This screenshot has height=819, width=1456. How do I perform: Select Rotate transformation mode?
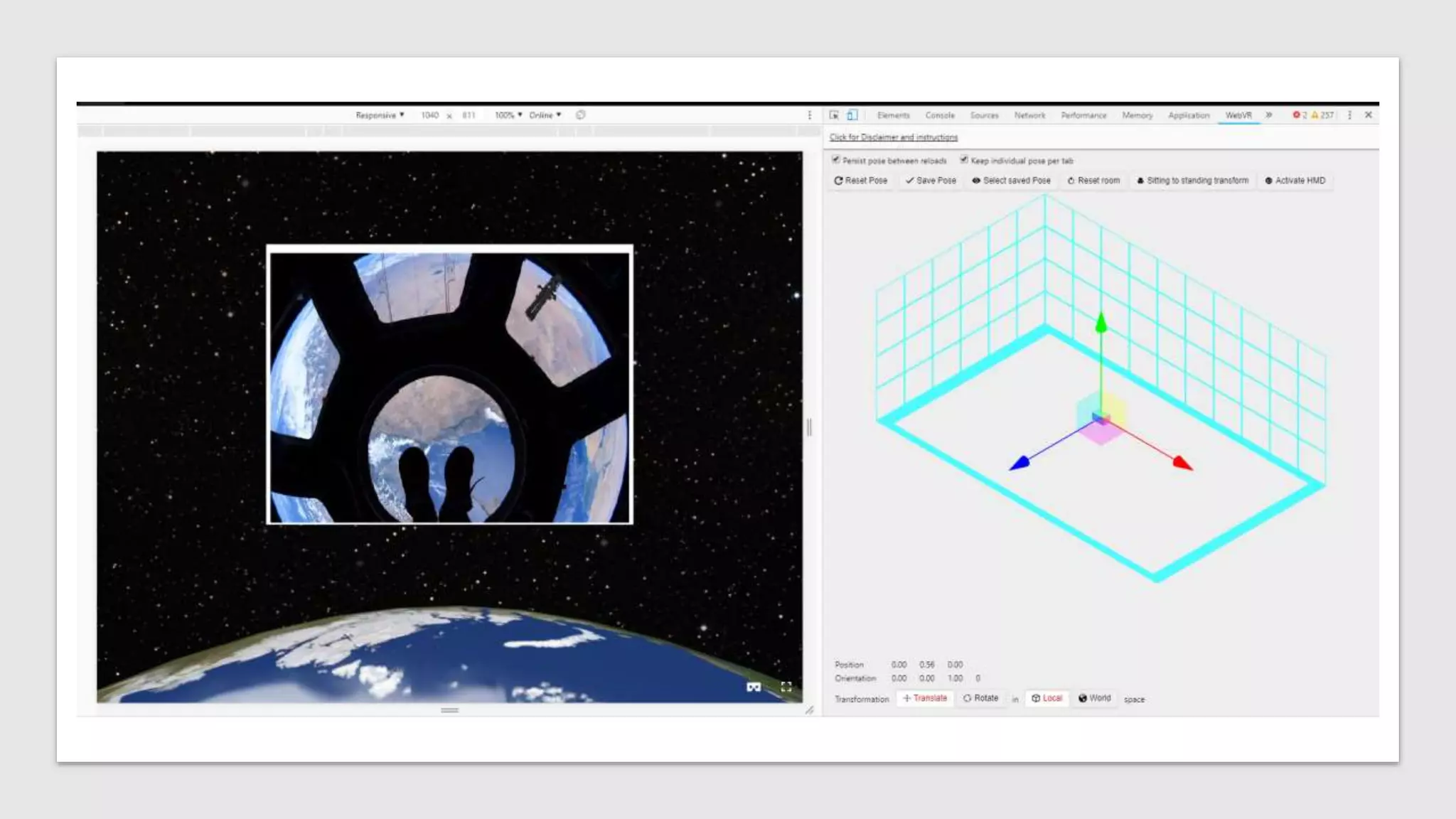(980, 698)
